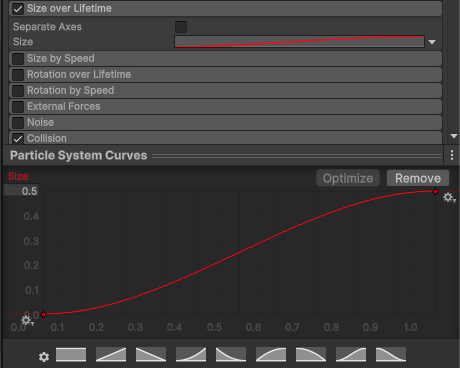Expand the Collision module header

click(226, 138)
